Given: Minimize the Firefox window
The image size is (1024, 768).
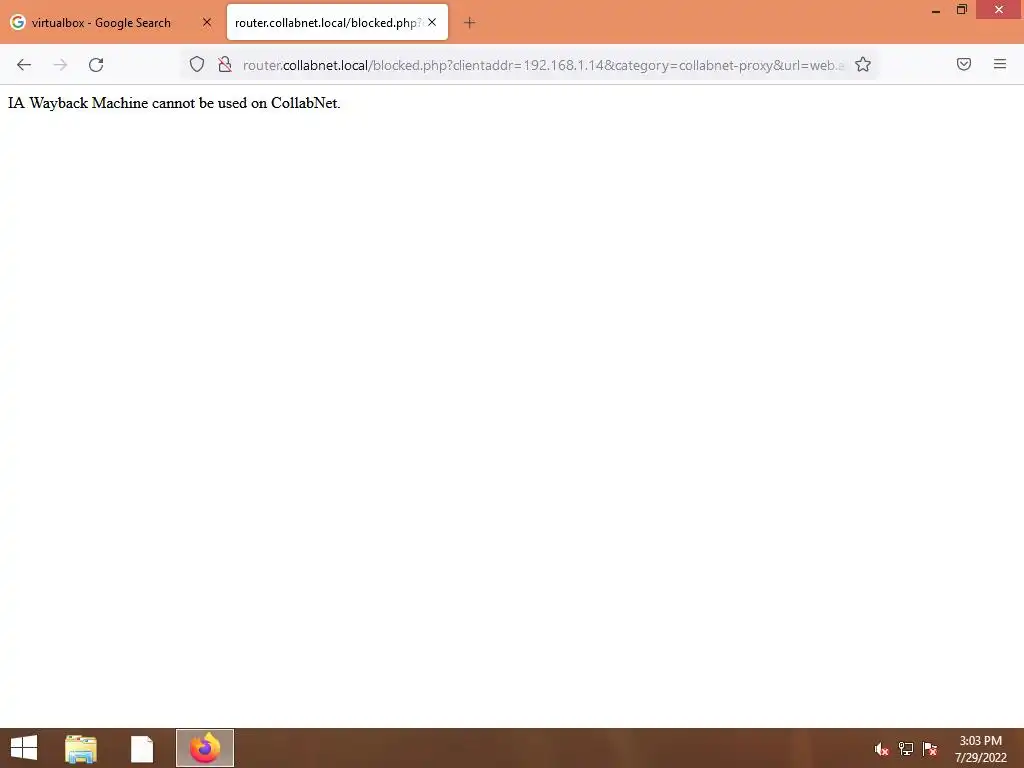Looking at the screenshot, I should tap(936, 10).
